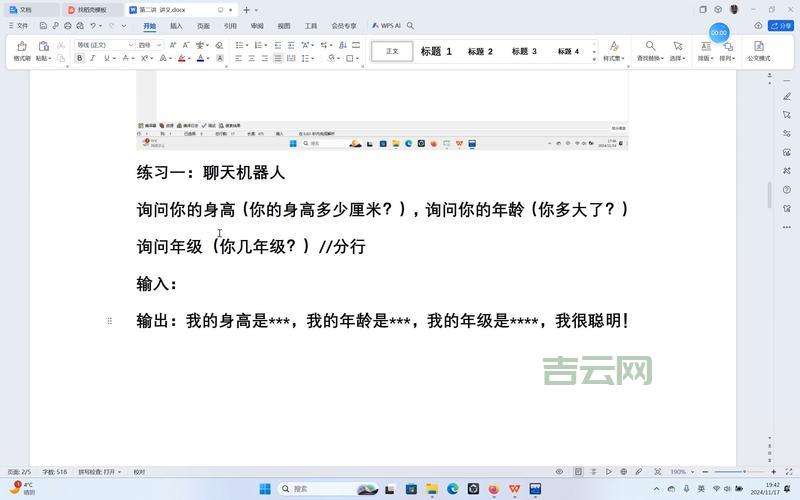The height and width of the screenshot is (500, 800).
Task: Click the Print icon in quick toolbar
Action: [67, 26]
